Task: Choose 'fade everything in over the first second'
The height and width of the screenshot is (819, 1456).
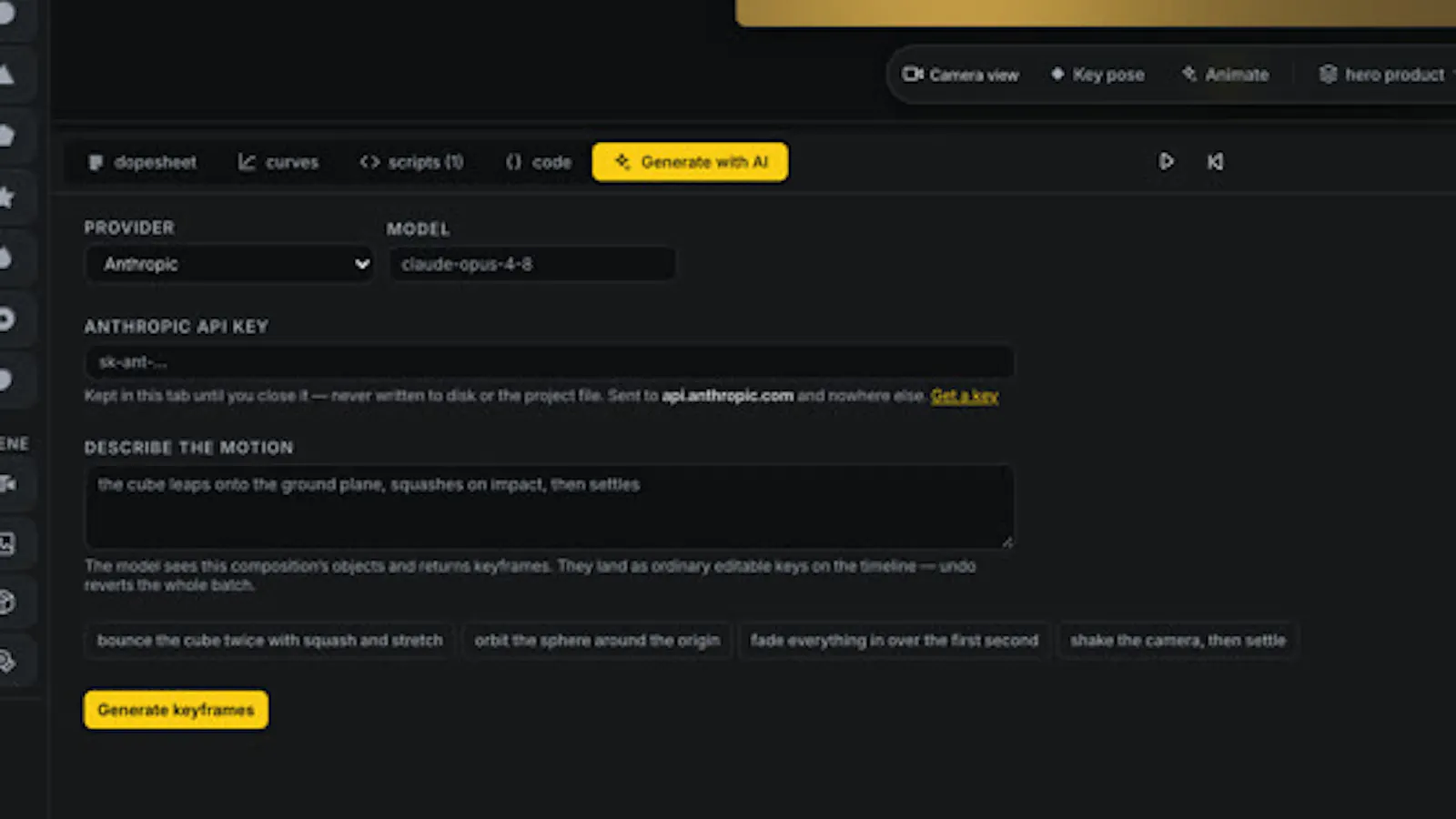Action: tap(895, 641)
